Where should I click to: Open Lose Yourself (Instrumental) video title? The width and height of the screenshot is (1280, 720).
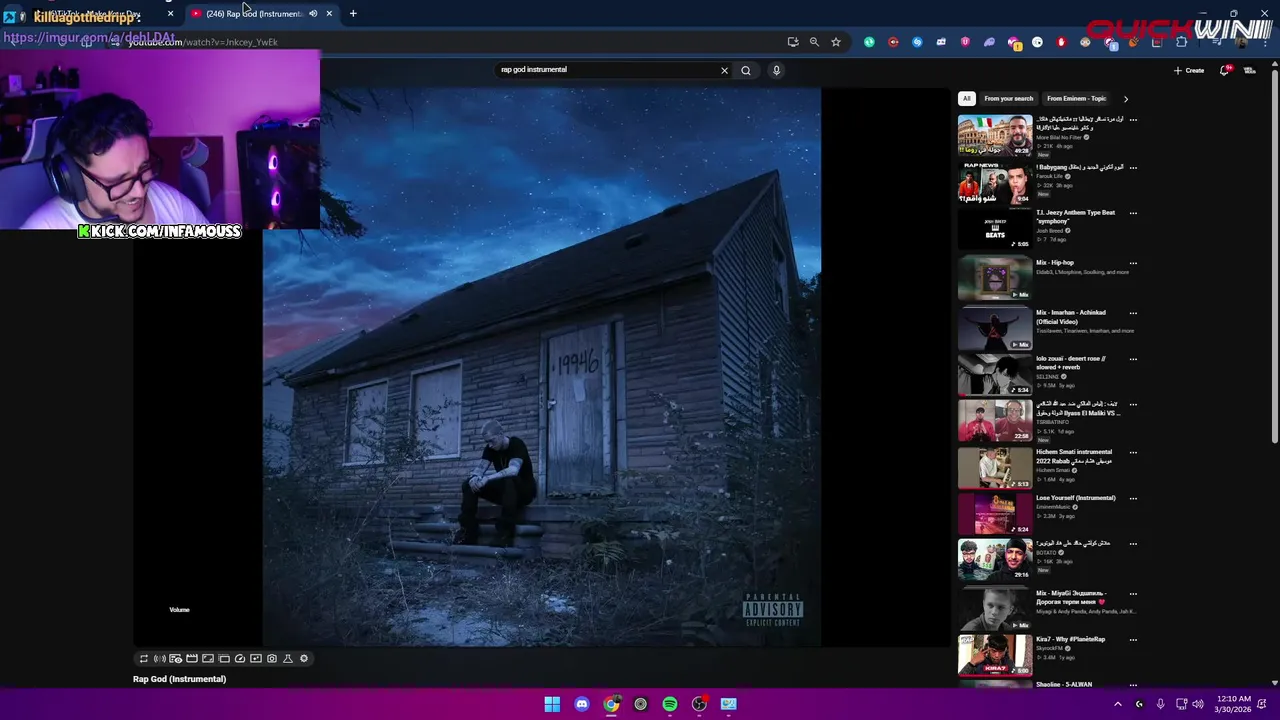tap(1076, 498)
